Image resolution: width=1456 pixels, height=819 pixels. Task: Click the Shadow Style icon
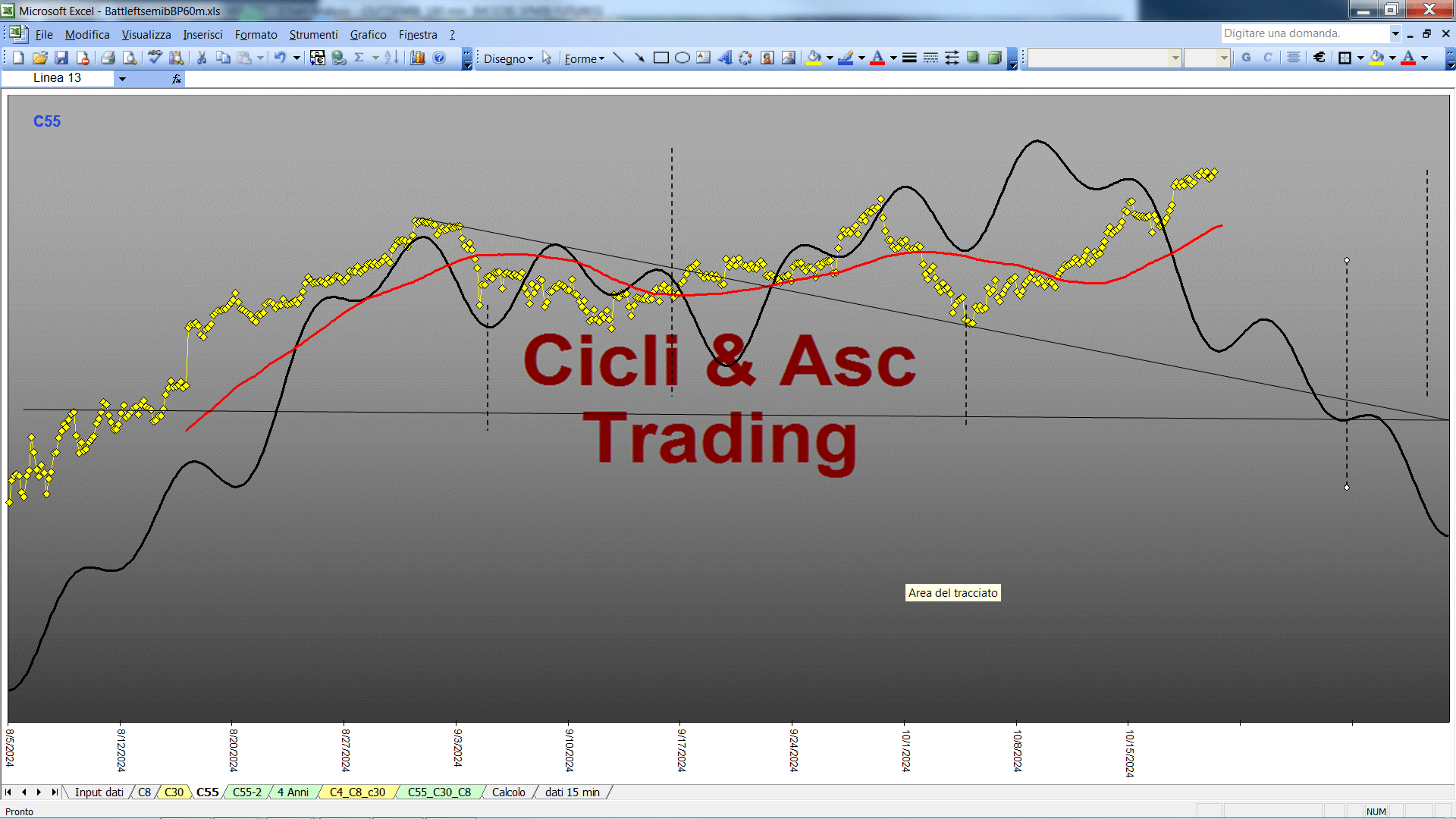[973, 58]
